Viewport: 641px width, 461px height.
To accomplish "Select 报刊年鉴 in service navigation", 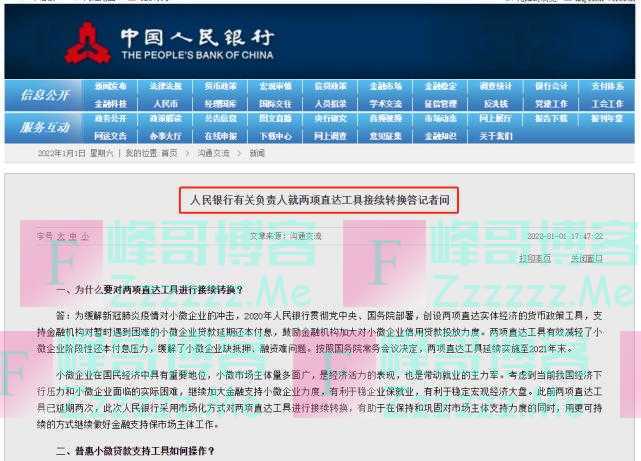I will tap(607, 119).
